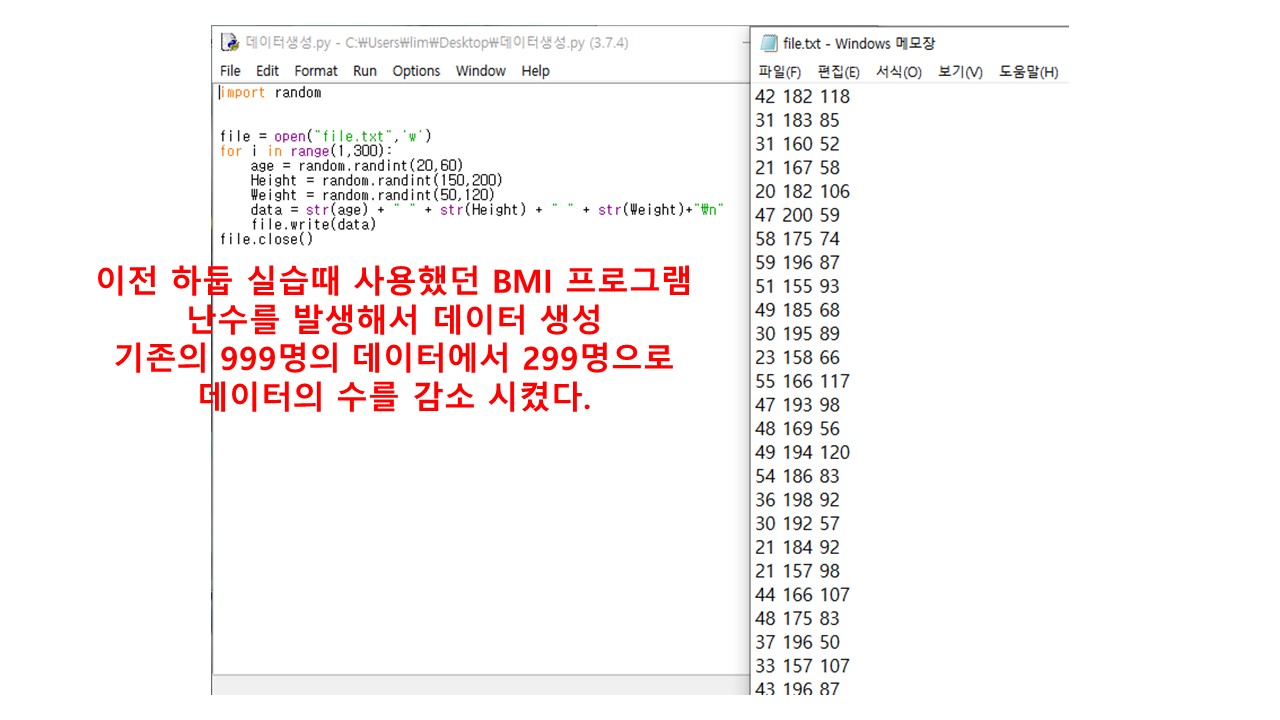Click Notepad row '31 183 85'
The width and height of the screenshot is (1280, 720).
(x=797, y=120)
